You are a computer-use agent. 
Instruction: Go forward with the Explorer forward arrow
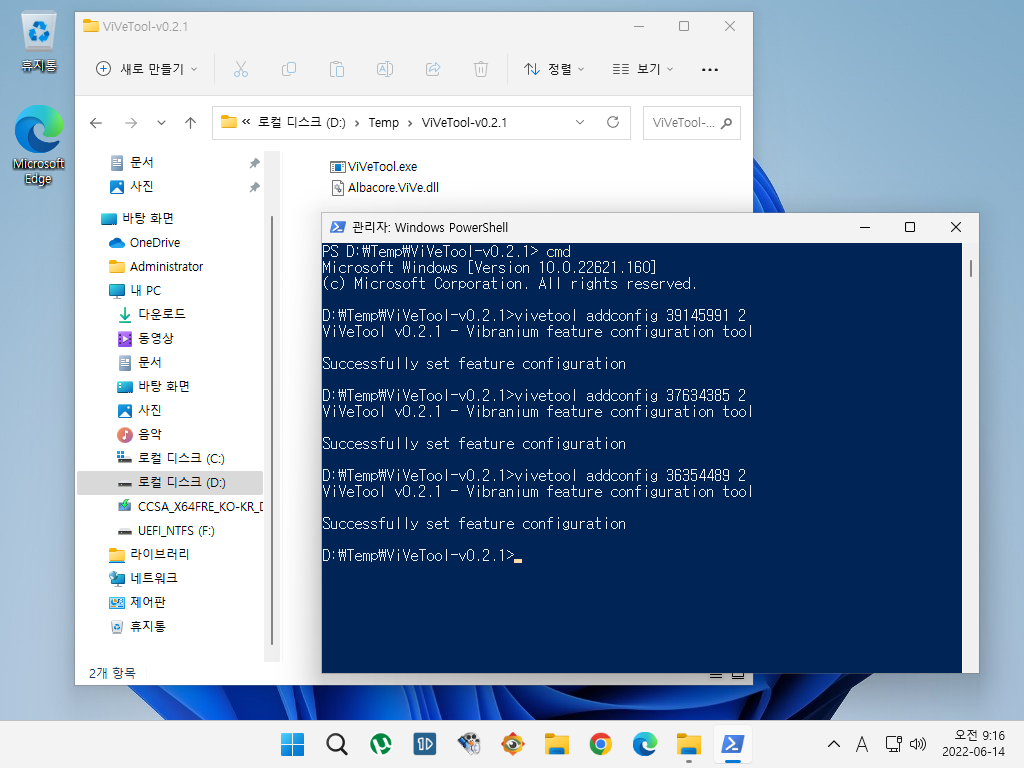point(131,123)
